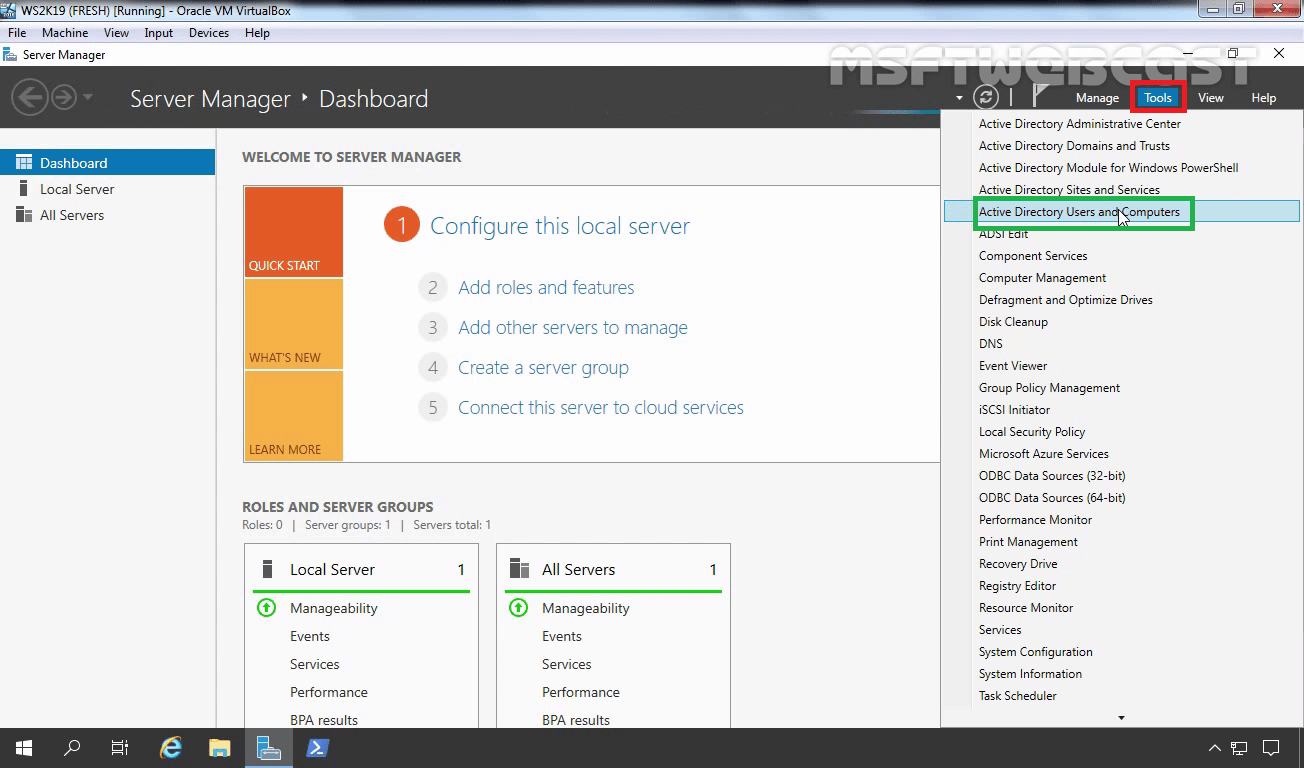
Task: Click Add roles and features link
Action: 546,287
